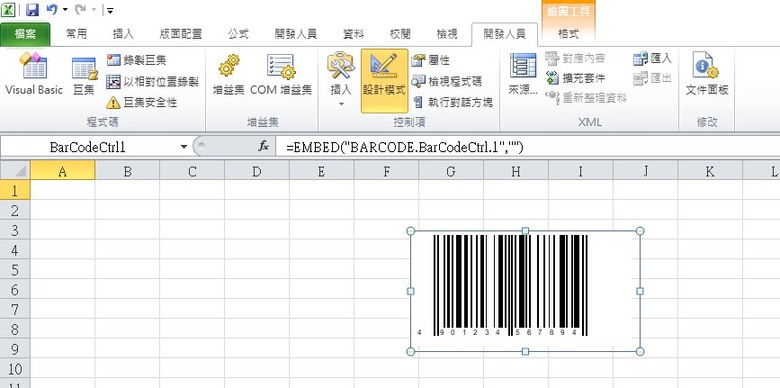
Task: Switch to the 格式 format tab
Action: pos(568,34)
